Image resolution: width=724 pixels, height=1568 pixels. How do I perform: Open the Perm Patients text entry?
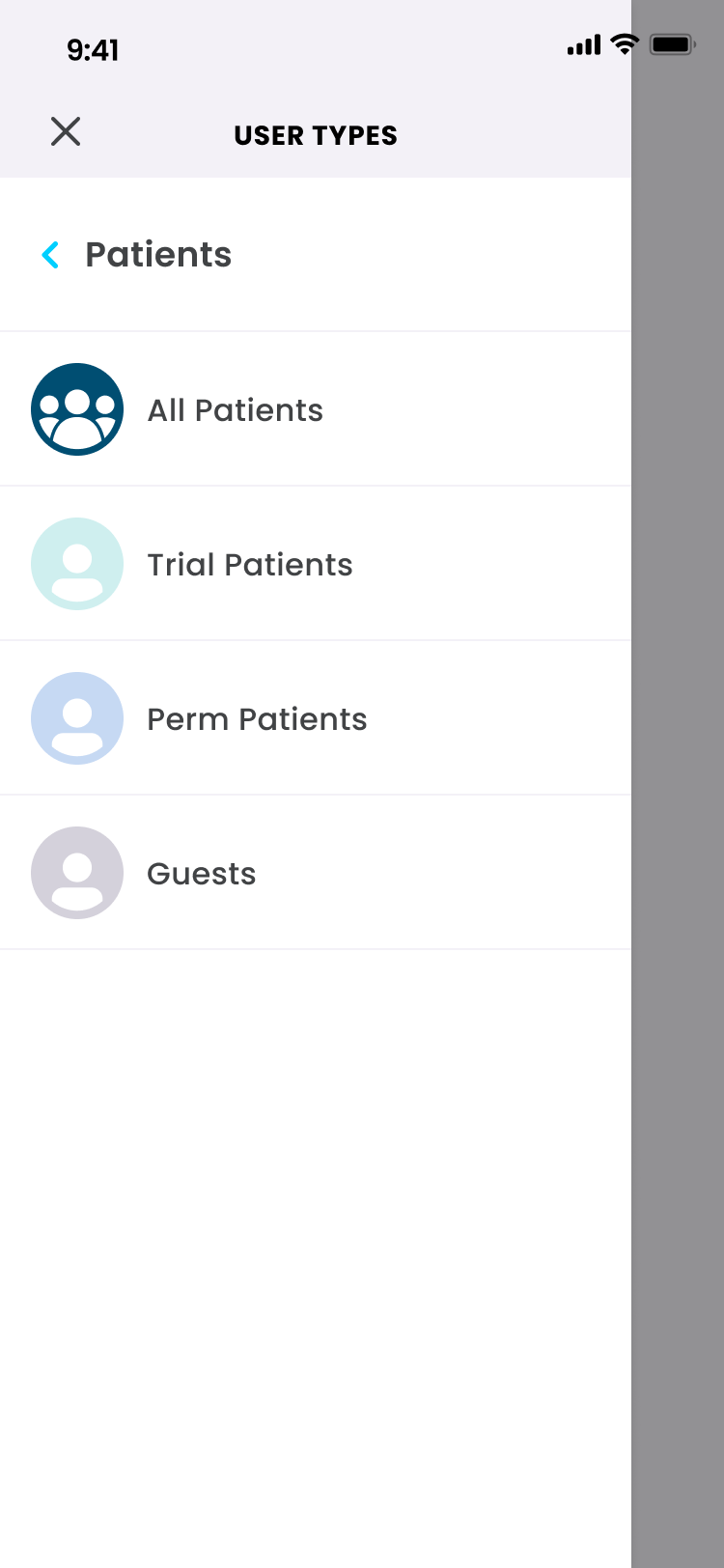click(x=257, y=719)
